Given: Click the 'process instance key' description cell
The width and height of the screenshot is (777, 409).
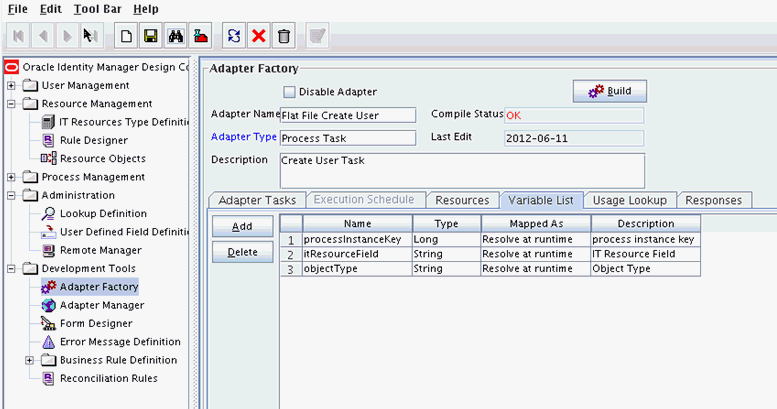Looking at the screenshot, I should [x=646, y=239].
